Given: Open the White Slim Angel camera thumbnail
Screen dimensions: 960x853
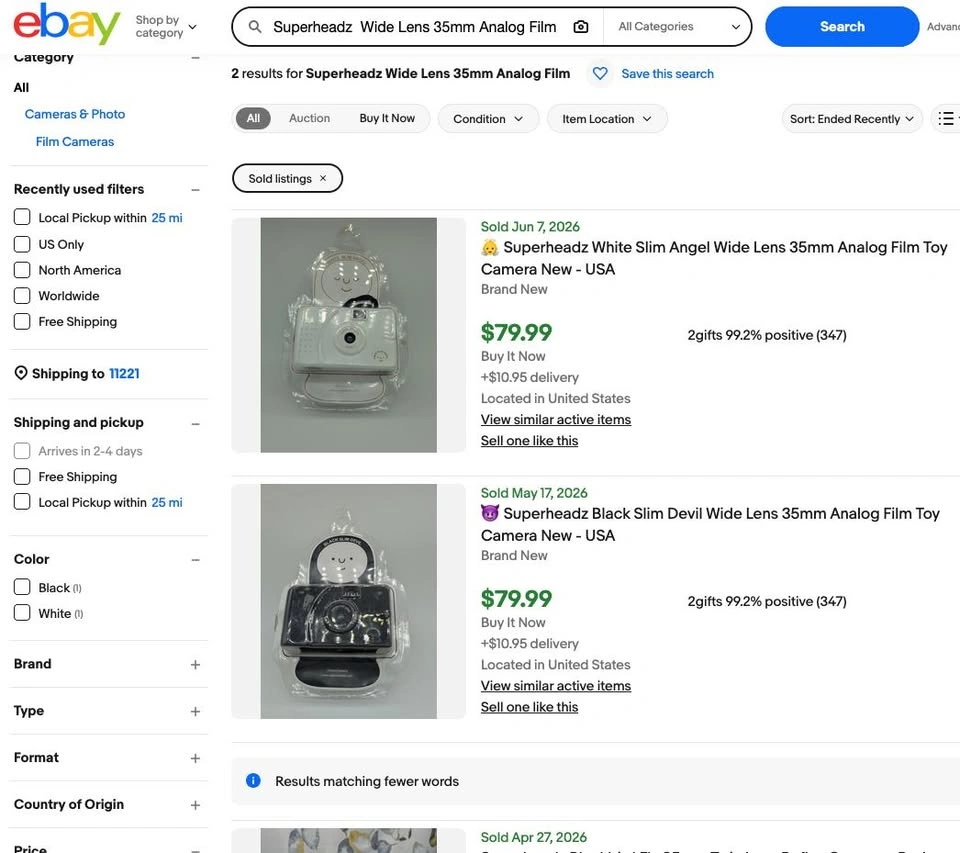Looking at the screenshot, I should [348, 335].
